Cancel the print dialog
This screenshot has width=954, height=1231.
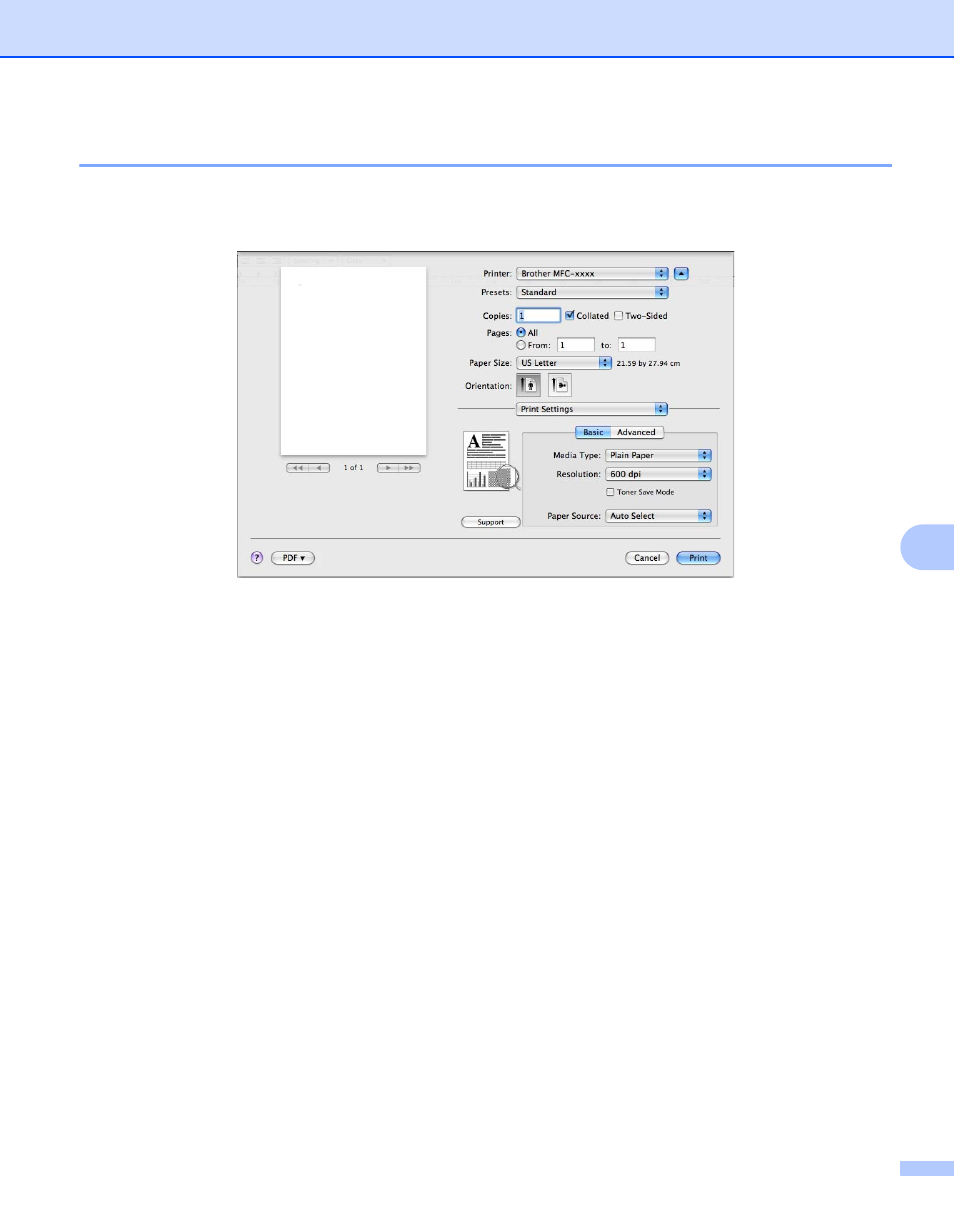(x=647, y=558)
